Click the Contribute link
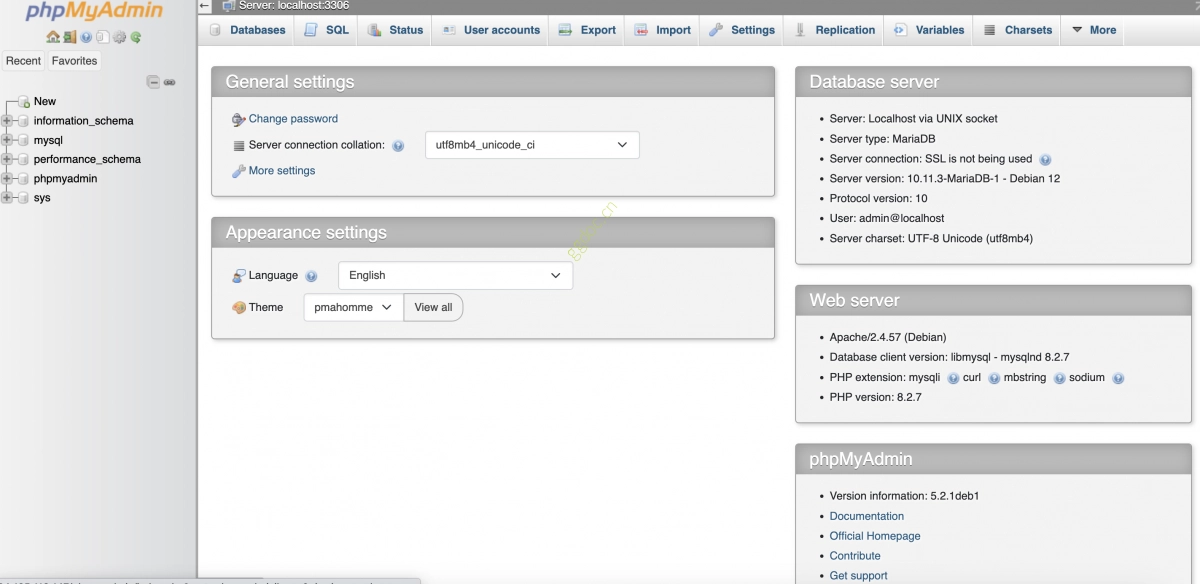Viewport: 1200px width, 584px height. 855,556
